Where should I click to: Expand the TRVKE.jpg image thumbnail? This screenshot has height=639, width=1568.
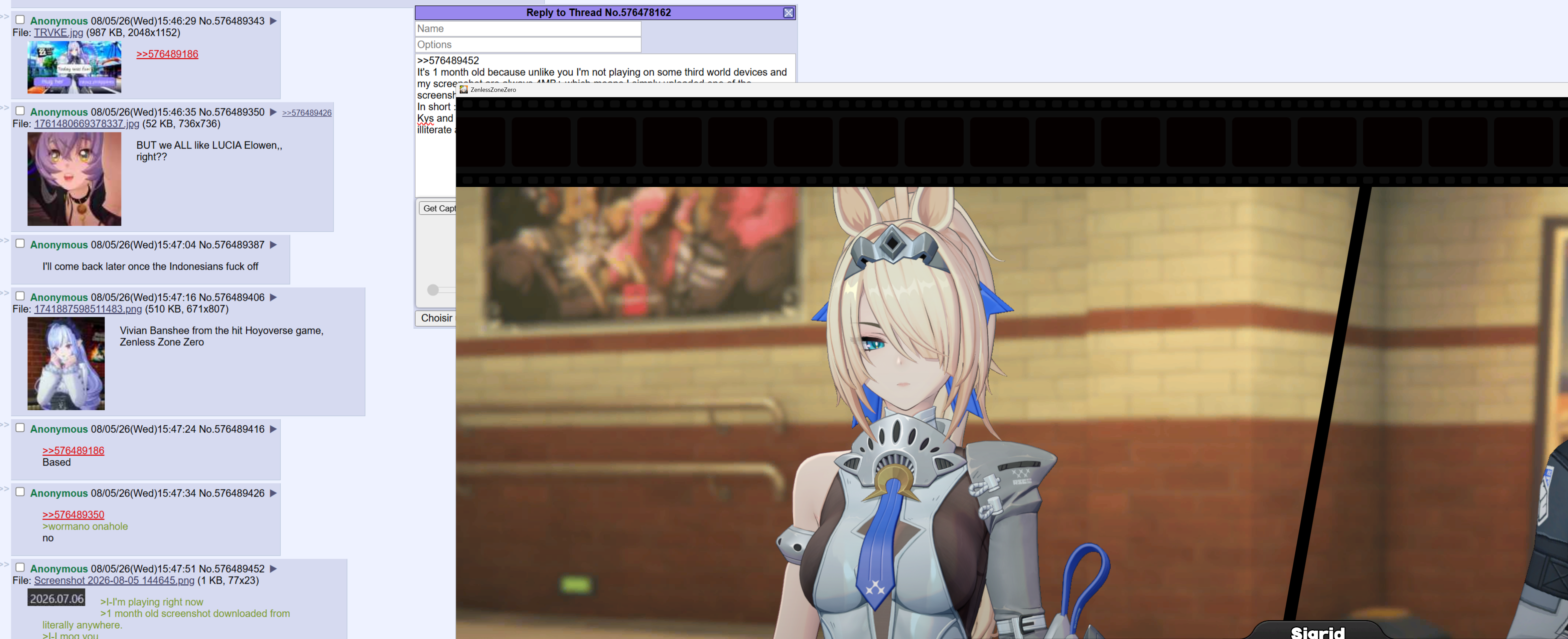coord(74,67)
